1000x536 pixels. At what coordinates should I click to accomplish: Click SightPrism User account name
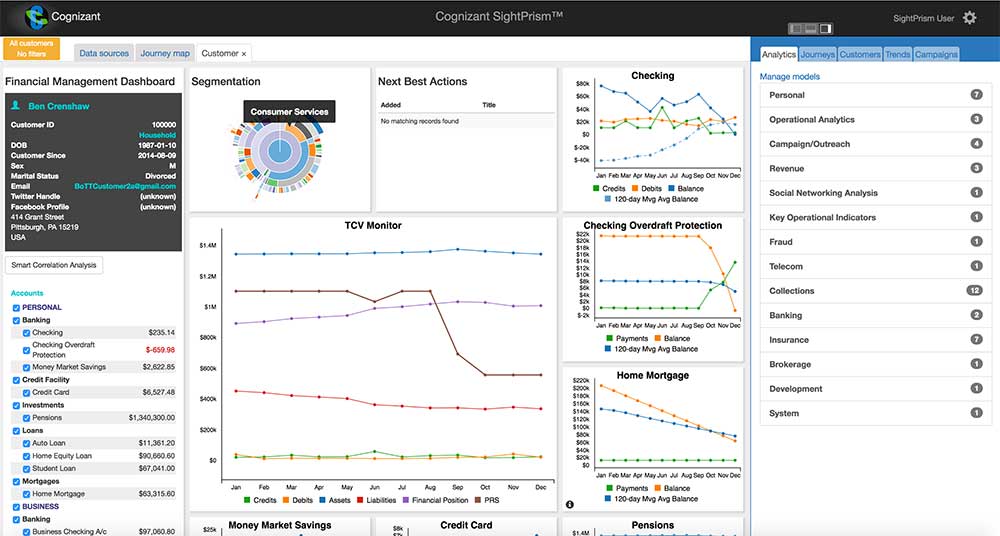click(x=923, y=19)
